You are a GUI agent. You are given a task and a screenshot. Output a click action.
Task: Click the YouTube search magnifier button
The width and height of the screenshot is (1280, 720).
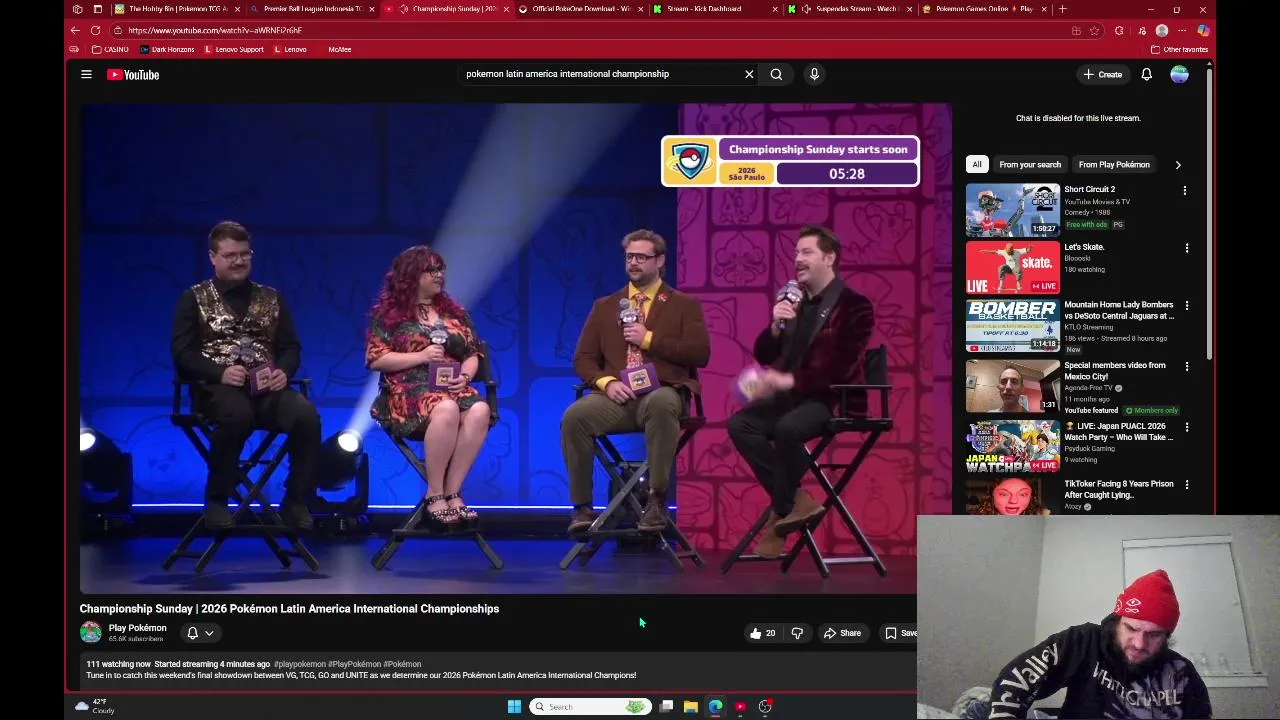pyautogui.click(x=776, y=74)
